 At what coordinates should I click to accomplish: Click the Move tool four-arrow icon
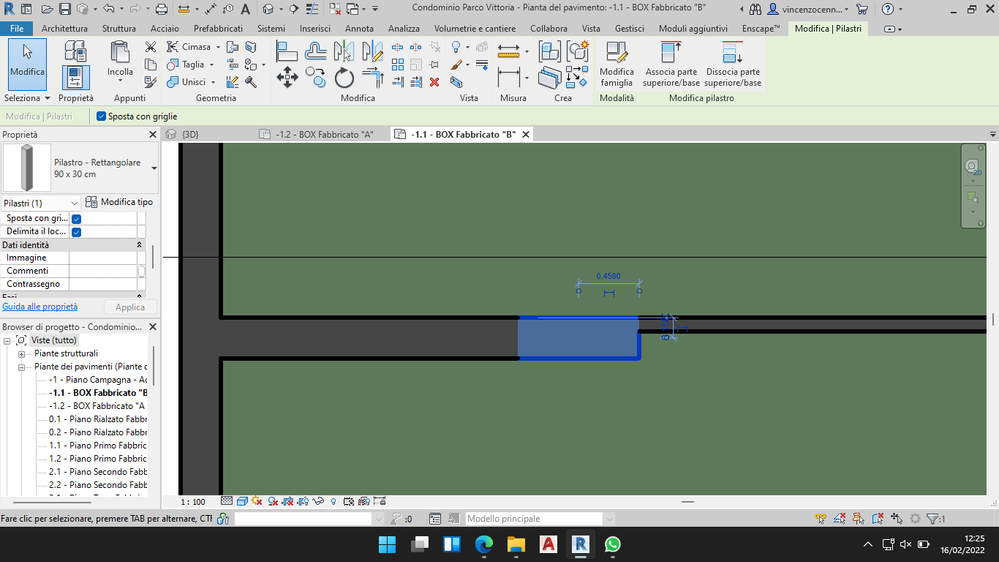coord(287,78)
